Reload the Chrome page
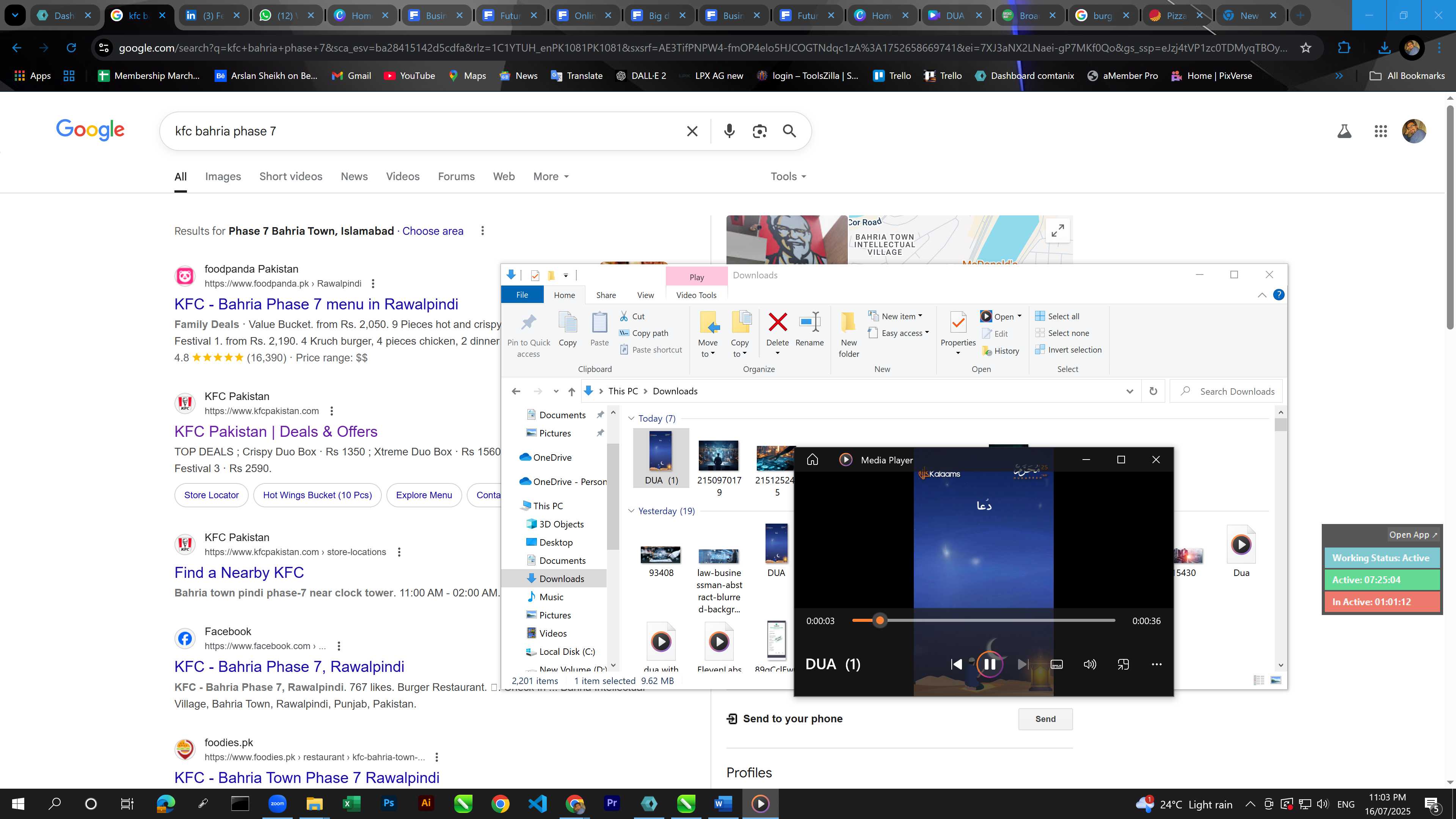1456x819 pixels. coord(71,48)
